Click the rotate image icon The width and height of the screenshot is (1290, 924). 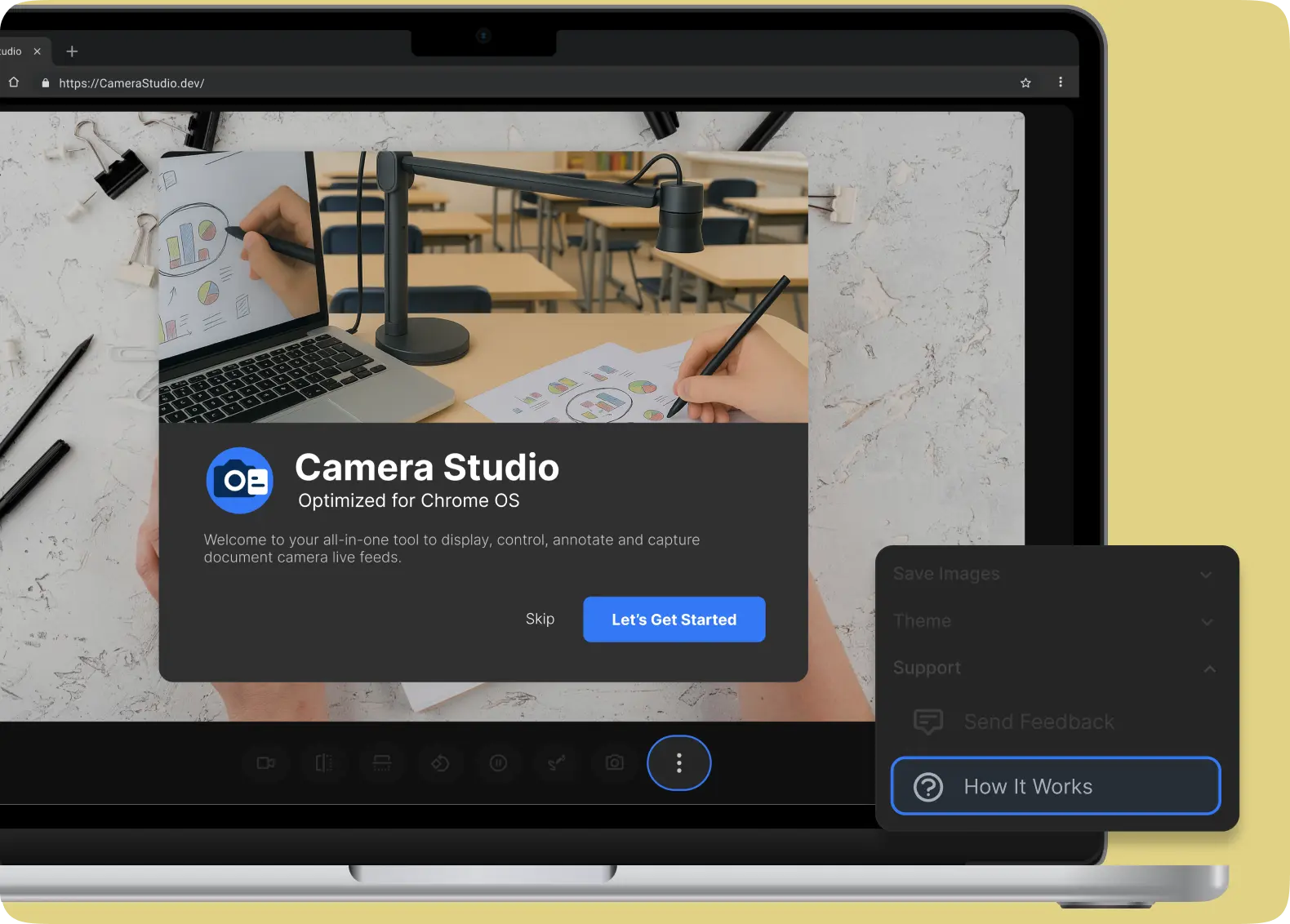(440, 763)
